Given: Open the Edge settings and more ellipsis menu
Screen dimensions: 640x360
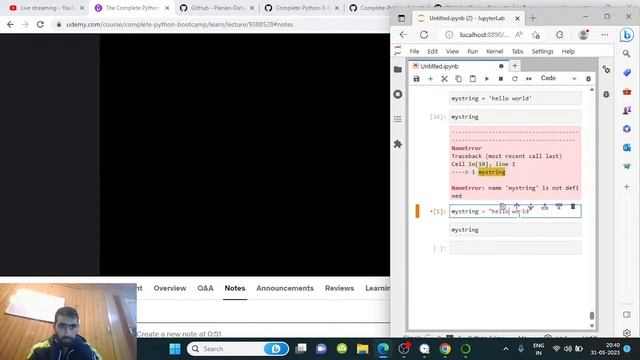Looking at the screenshot, I should (x=604, y=35).
